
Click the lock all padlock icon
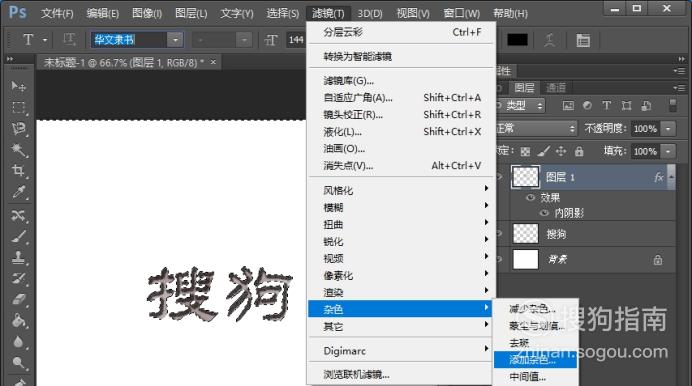tap(579, 152)
